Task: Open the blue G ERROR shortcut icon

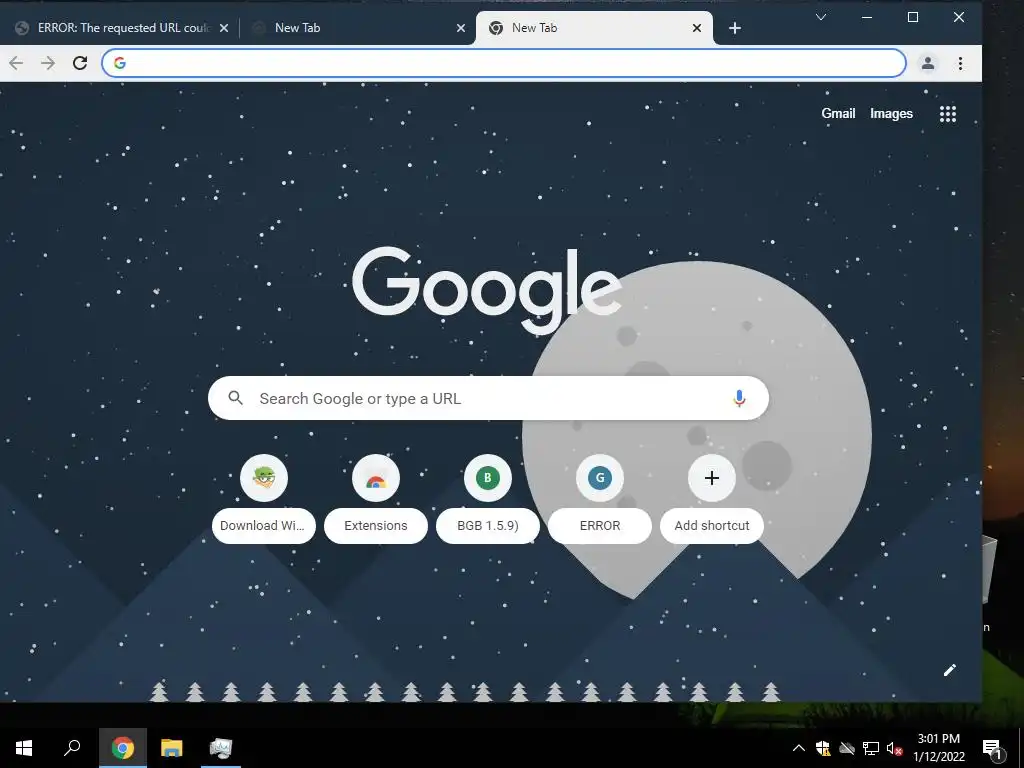Action: click(x=600, y=478)
